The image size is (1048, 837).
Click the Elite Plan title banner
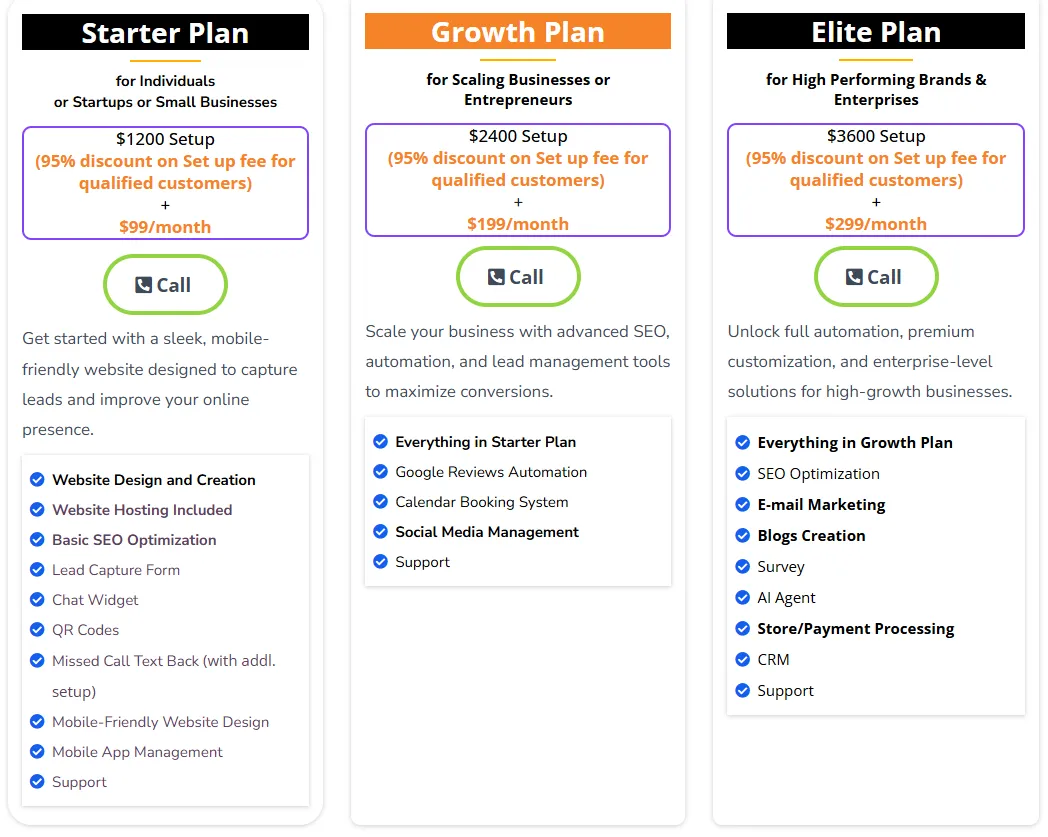(x=875, y=32)
